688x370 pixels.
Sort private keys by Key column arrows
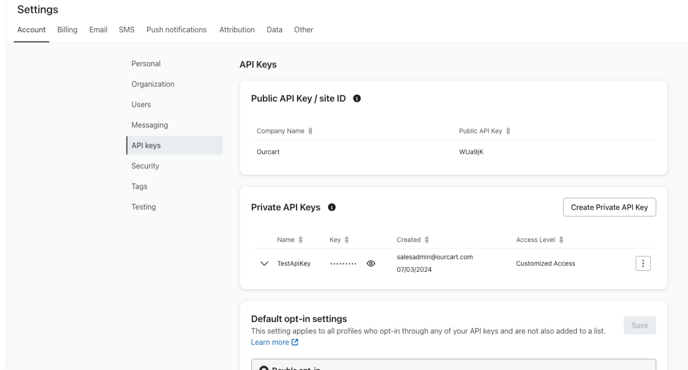coord(347,240)
